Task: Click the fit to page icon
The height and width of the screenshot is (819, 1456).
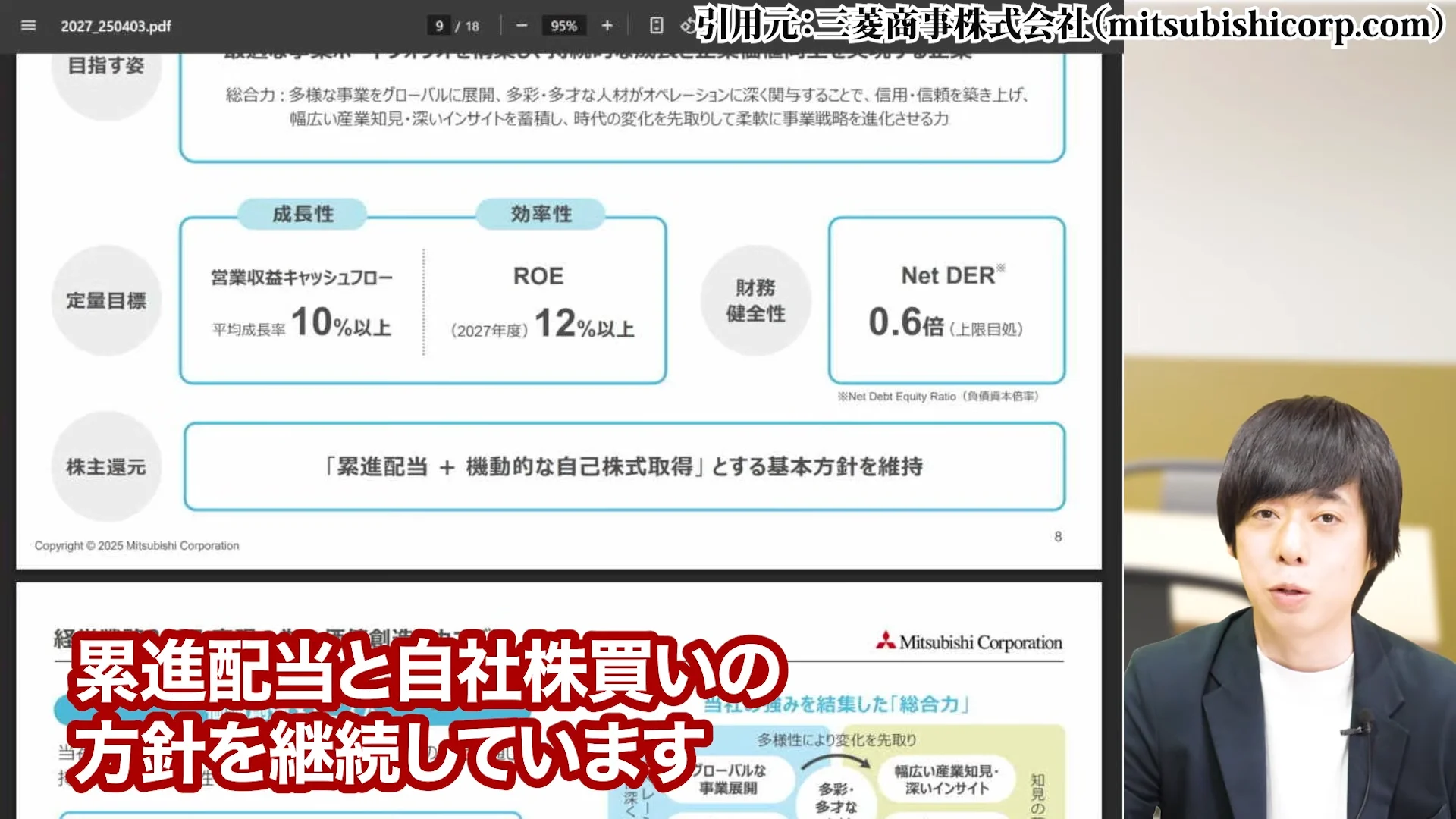Action: coord(657,26)
